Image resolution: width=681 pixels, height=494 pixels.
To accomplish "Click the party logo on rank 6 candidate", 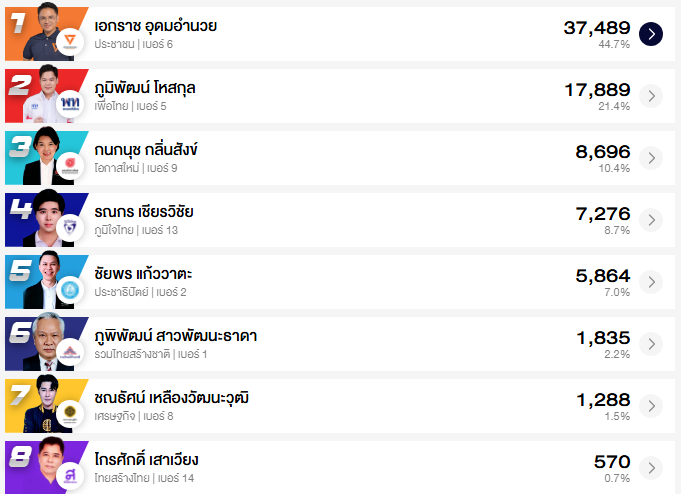I will tap(70, 352).
